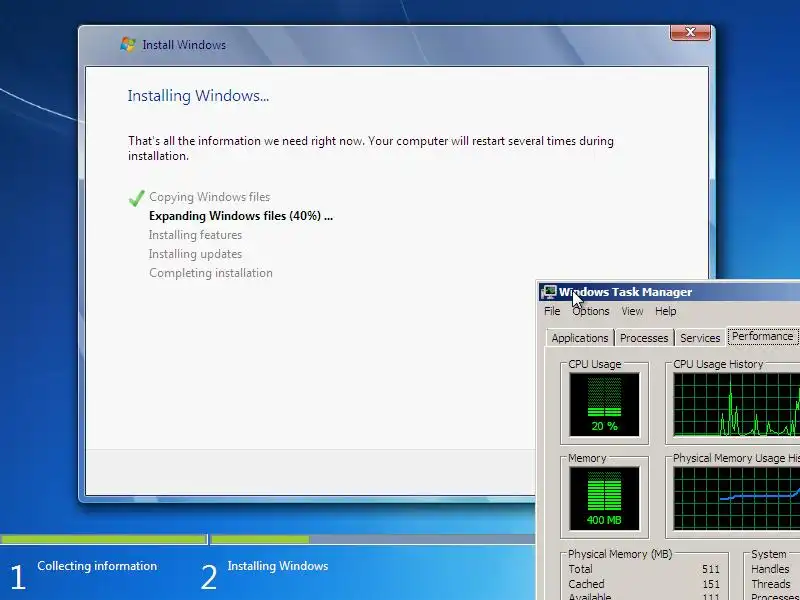Switch to the Services tab
This screenshot has width=800, height=600.
coord(700,338)
